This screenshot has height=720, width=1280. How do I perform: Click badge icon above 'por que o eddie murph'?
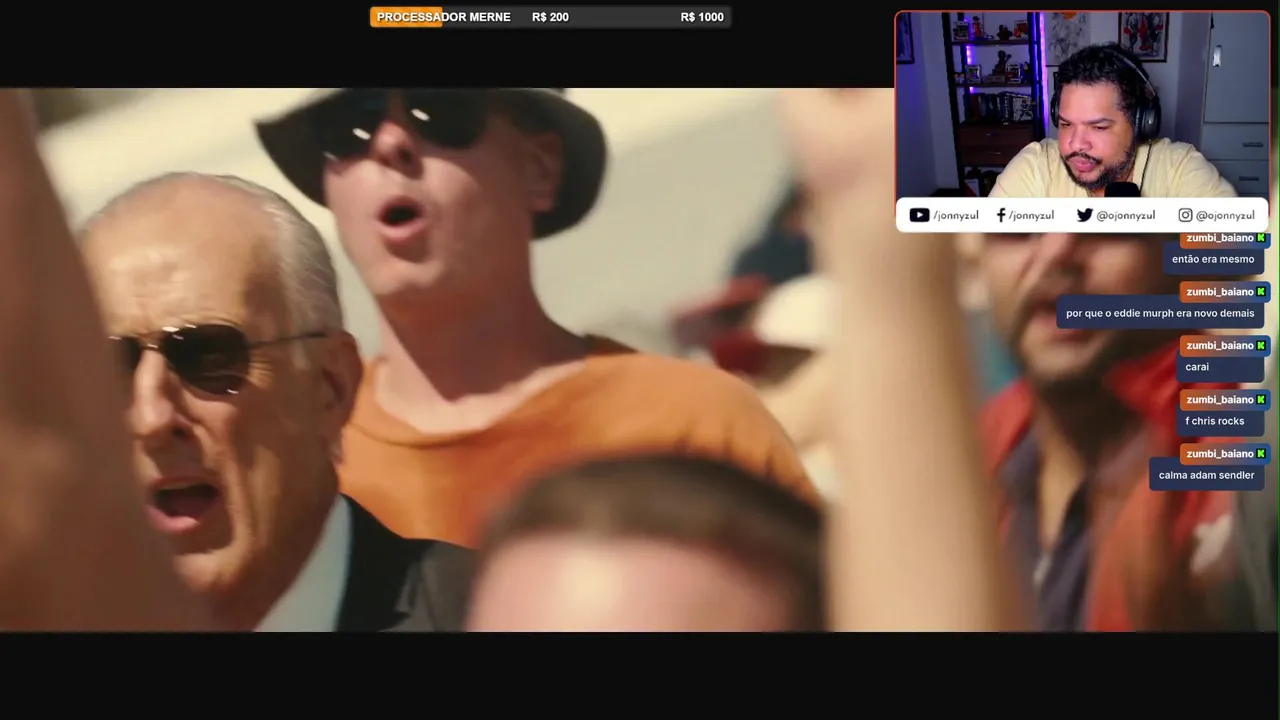coord(1261,292)
